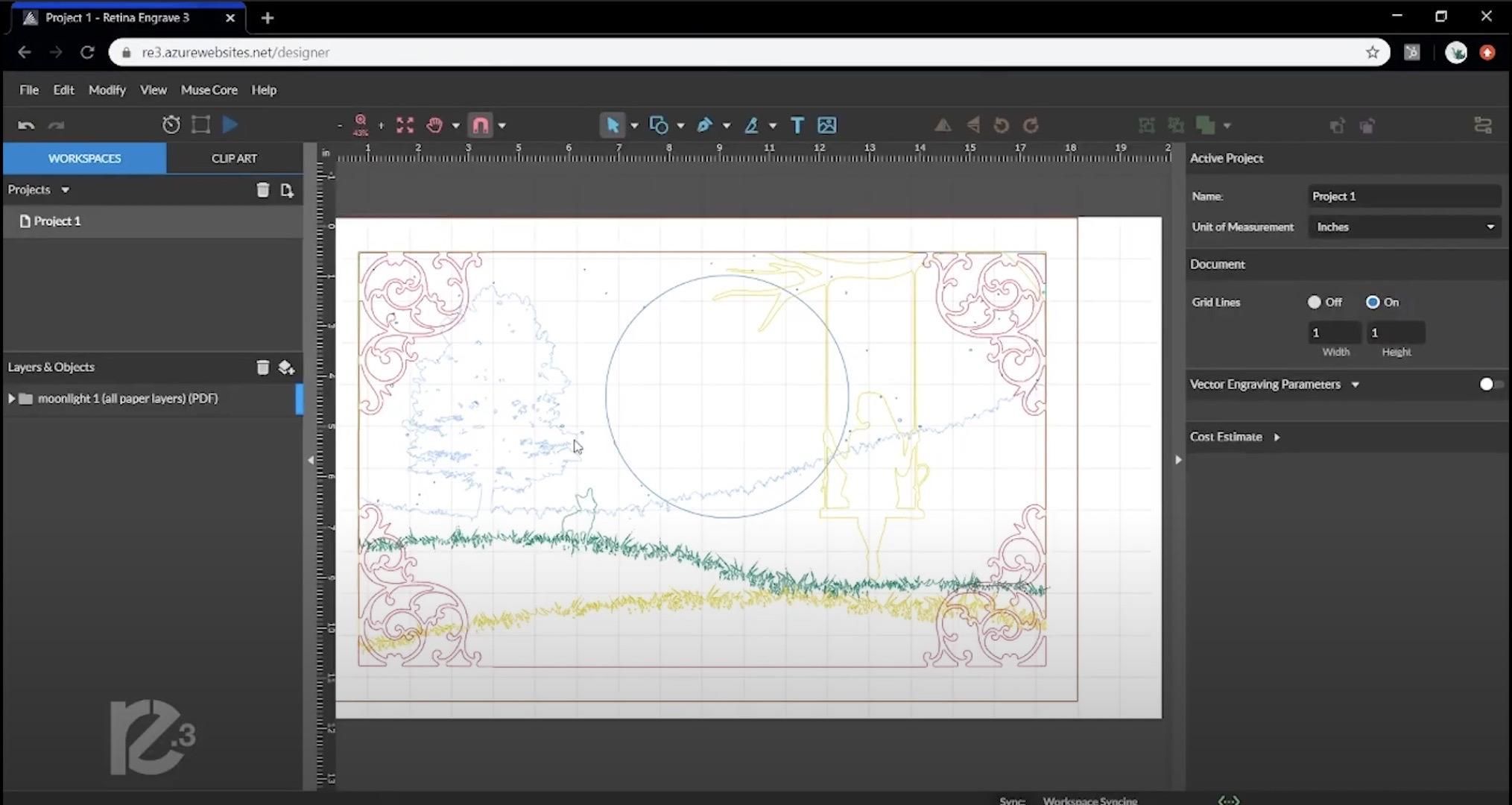Select the grid lines On radio button

[x=1372, y=302]
